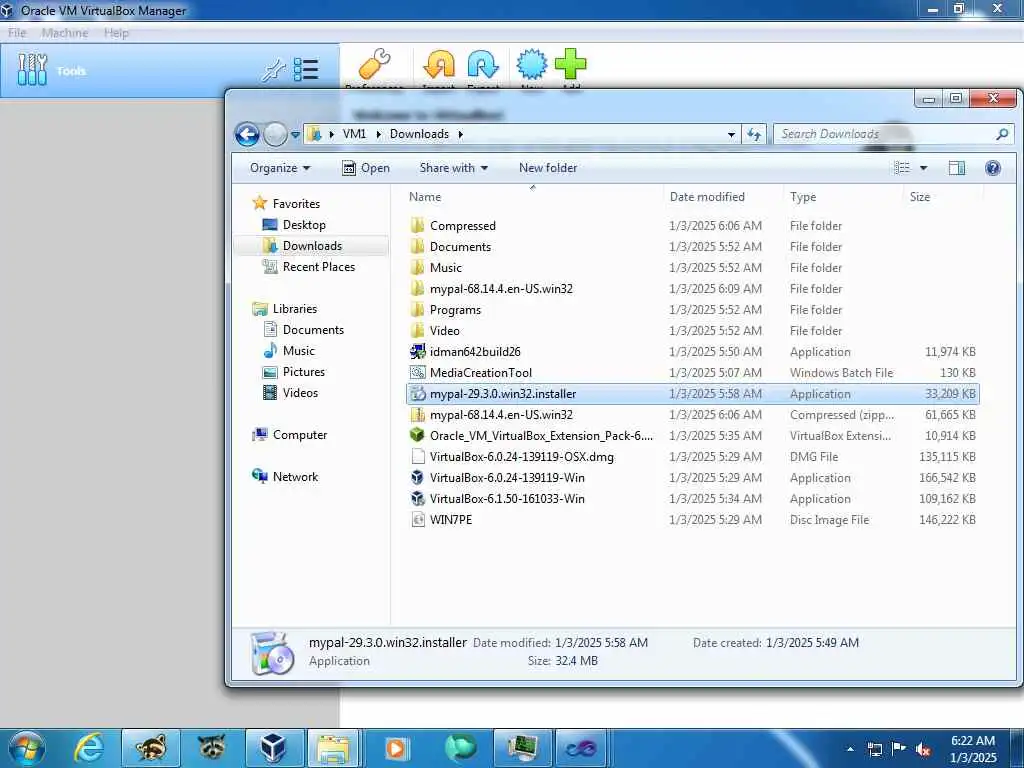This screenshot has height=768, width=1024.
Task: Create a New folder
Action: (548, 168)
